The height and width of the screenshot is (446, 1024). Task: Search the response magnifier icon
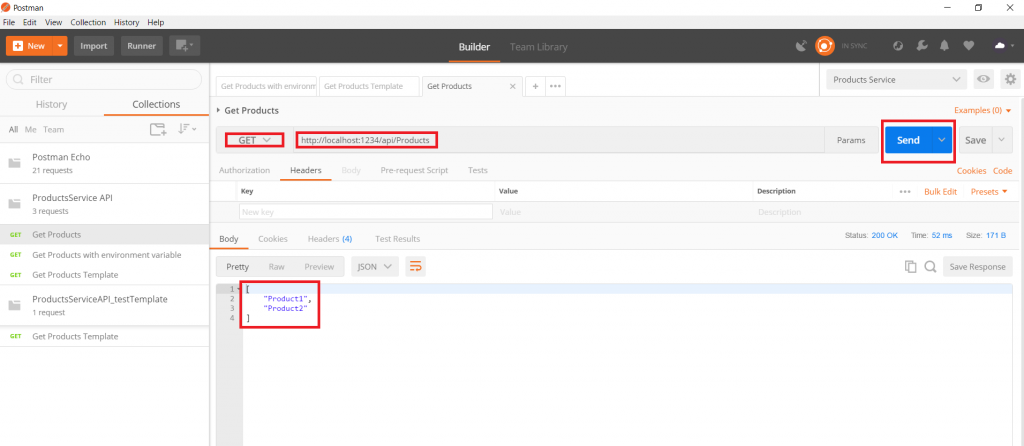tap(931, 266)
